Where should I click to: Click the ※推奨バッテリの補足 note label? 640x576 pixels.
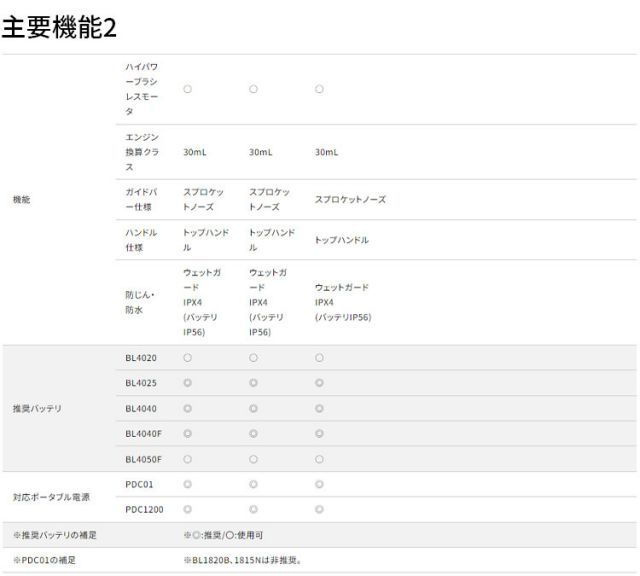(54, 535)
